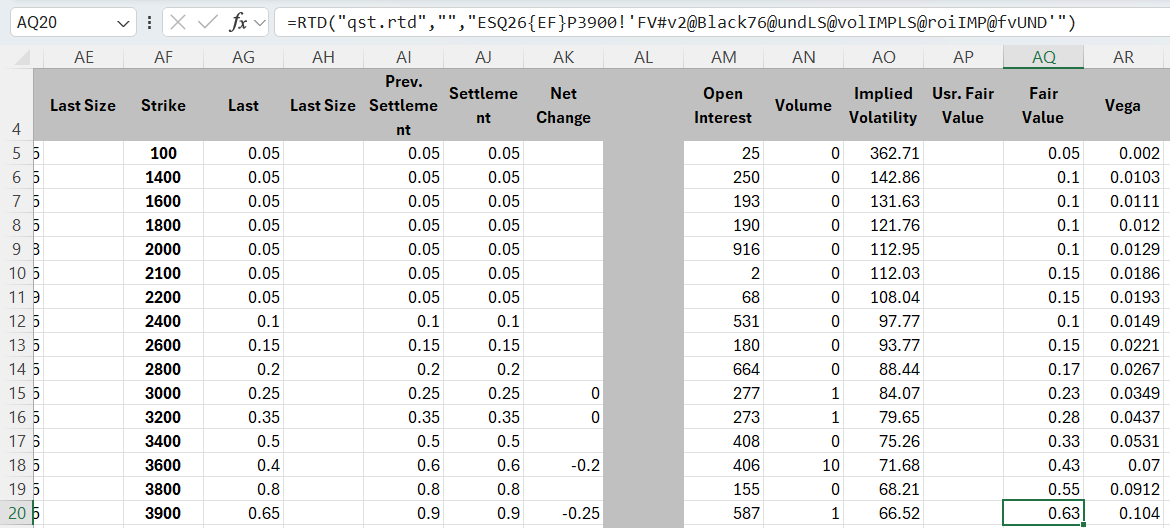Select fair value cell 0.63

click(x=1043, y=513)
